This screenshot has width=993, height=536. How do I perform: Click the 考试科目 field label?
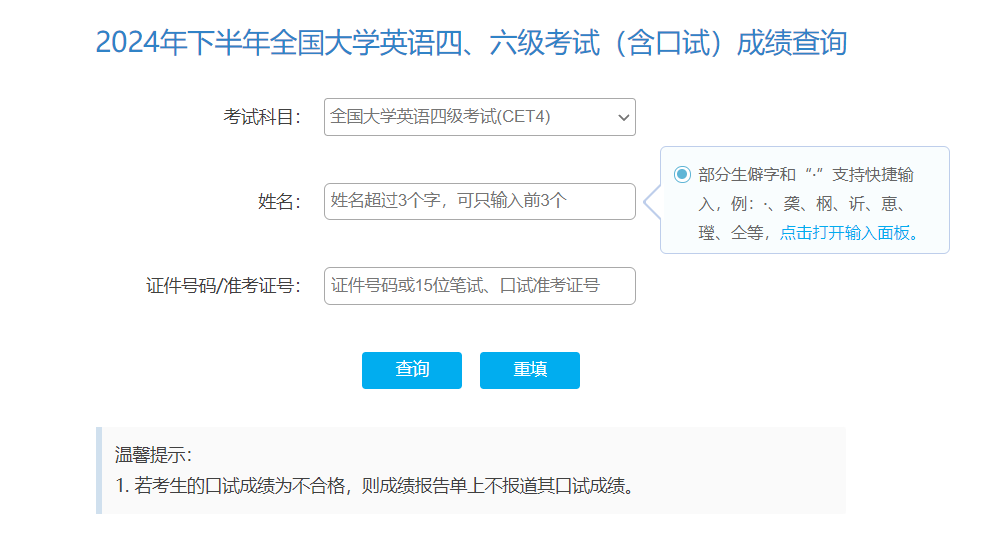coord(261,118)
